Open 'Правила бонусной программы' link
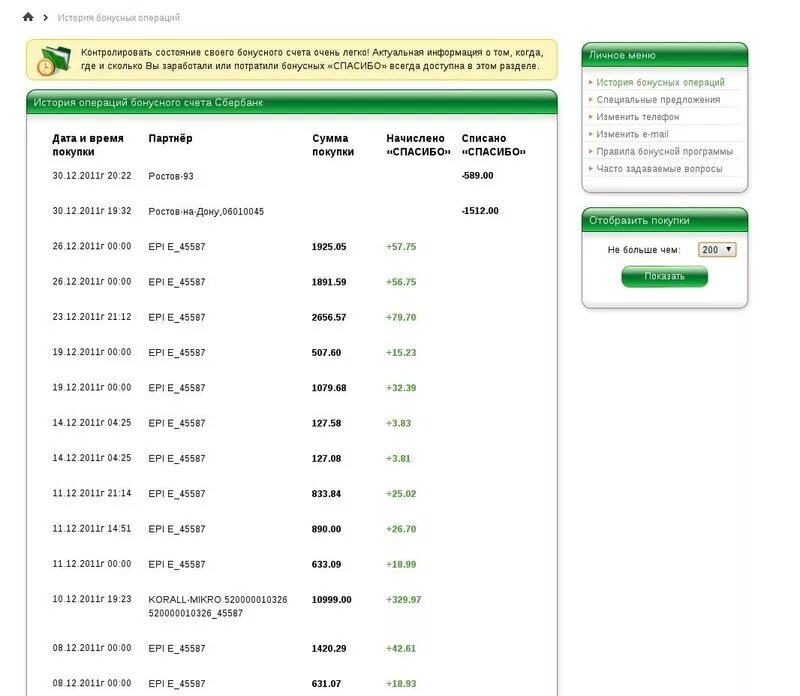The image size is (800, 696). (664, 152)
